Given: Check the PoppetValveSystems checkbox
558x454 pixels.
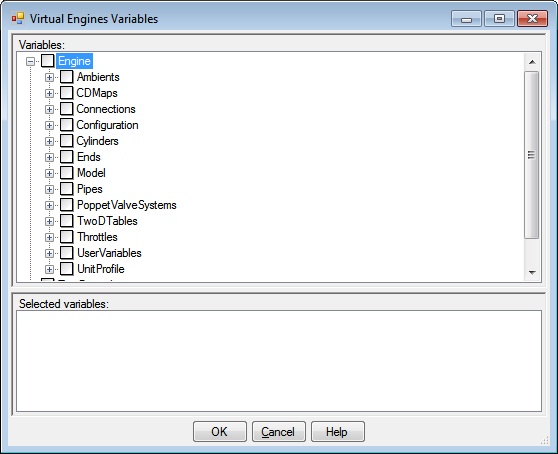Looking at the screenshot, I should (x=67, y=205).
